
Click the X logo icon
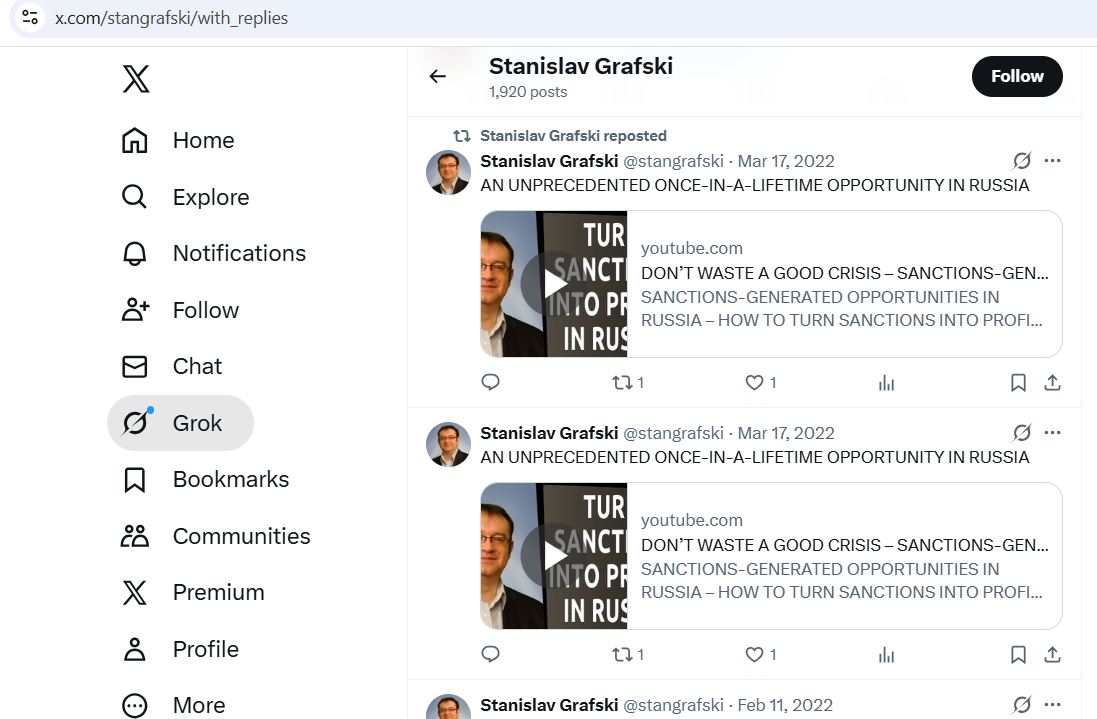136,79
